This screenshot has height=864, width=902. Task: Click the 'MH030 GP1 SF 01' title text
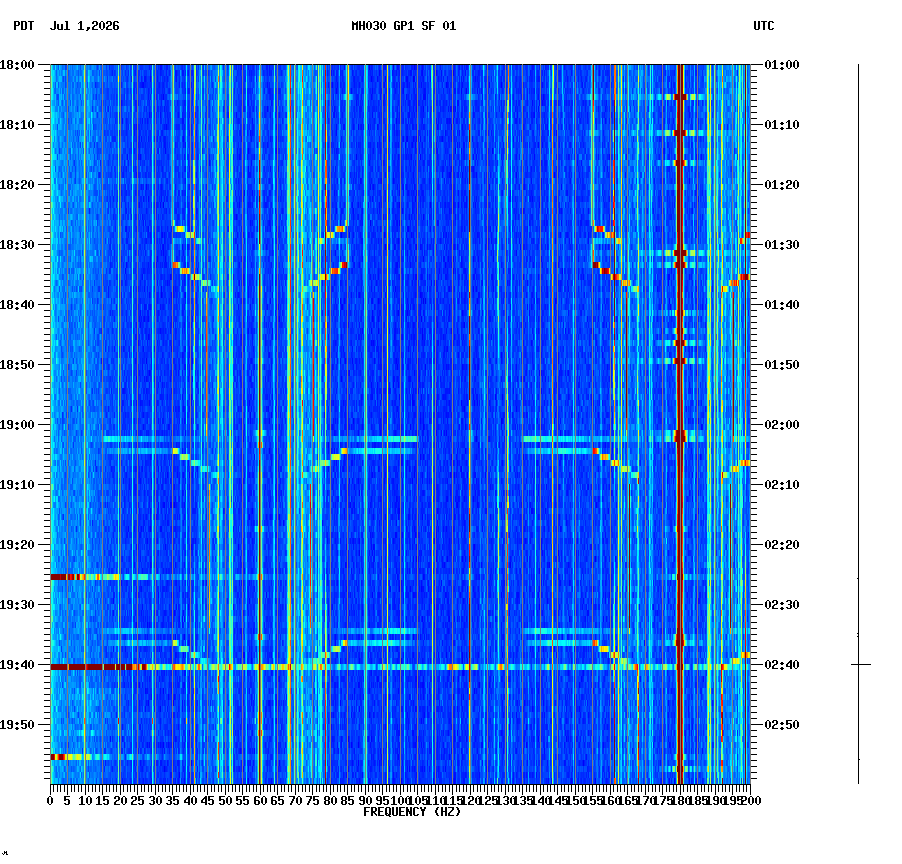(403, 26)
